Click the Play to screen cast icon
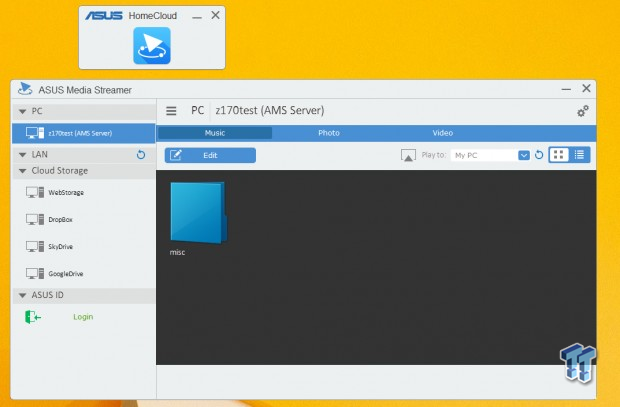Viewport: 620px width, 407px height. 408,155
